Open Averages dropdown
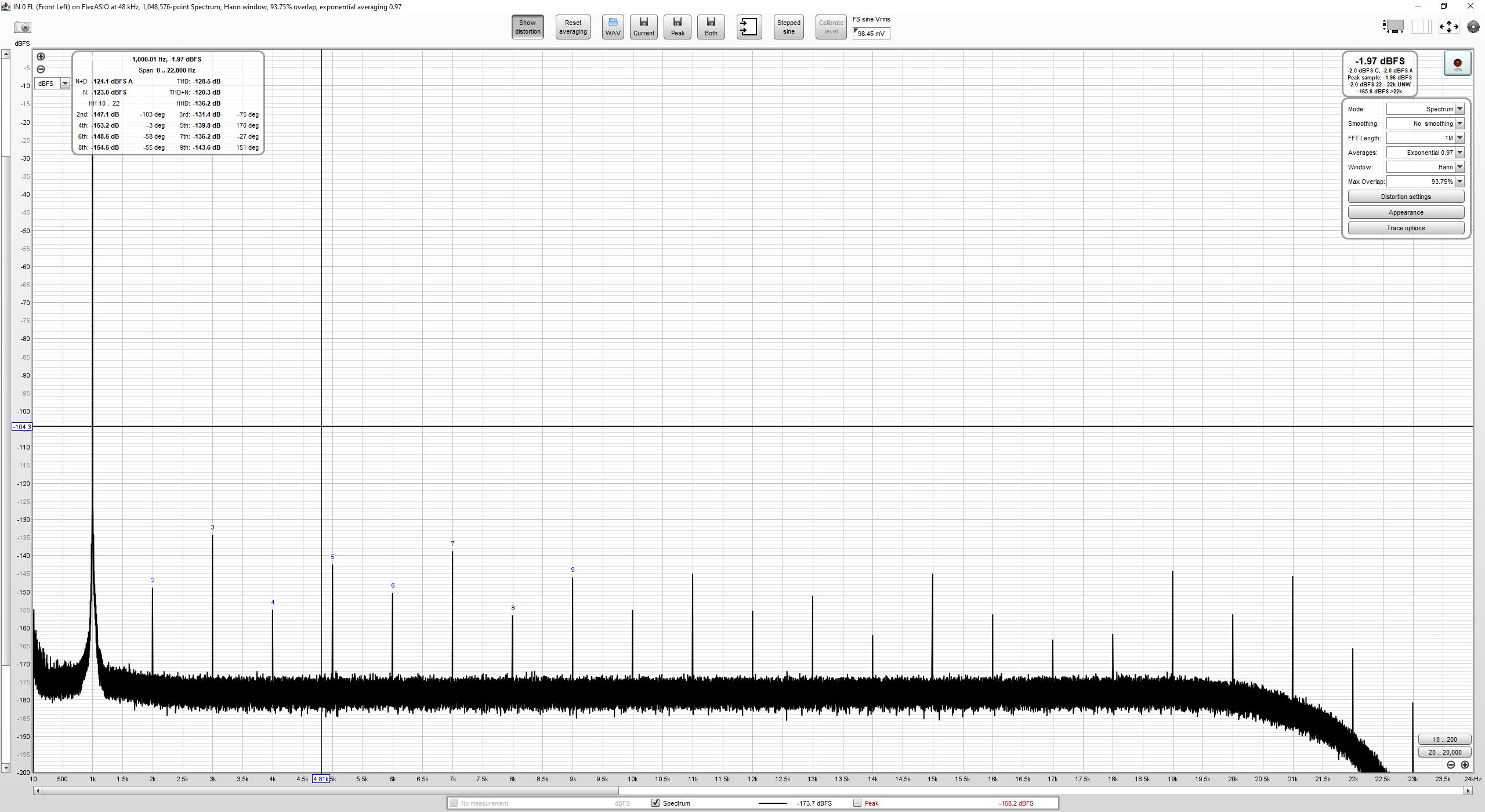Viewport: 1485px width, 812px height. pyautogui.click(x=1425, y=153)
